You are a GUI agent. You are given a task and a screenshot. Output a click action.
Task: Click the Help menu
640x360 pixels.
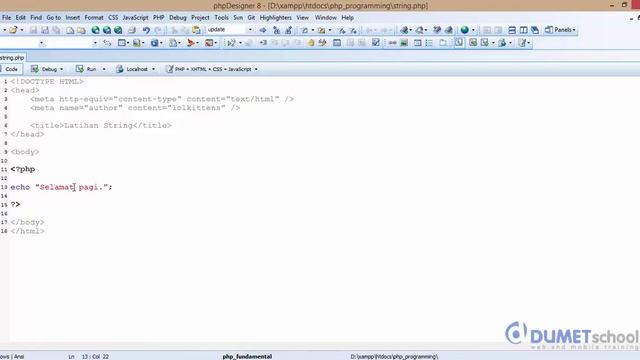347,18
